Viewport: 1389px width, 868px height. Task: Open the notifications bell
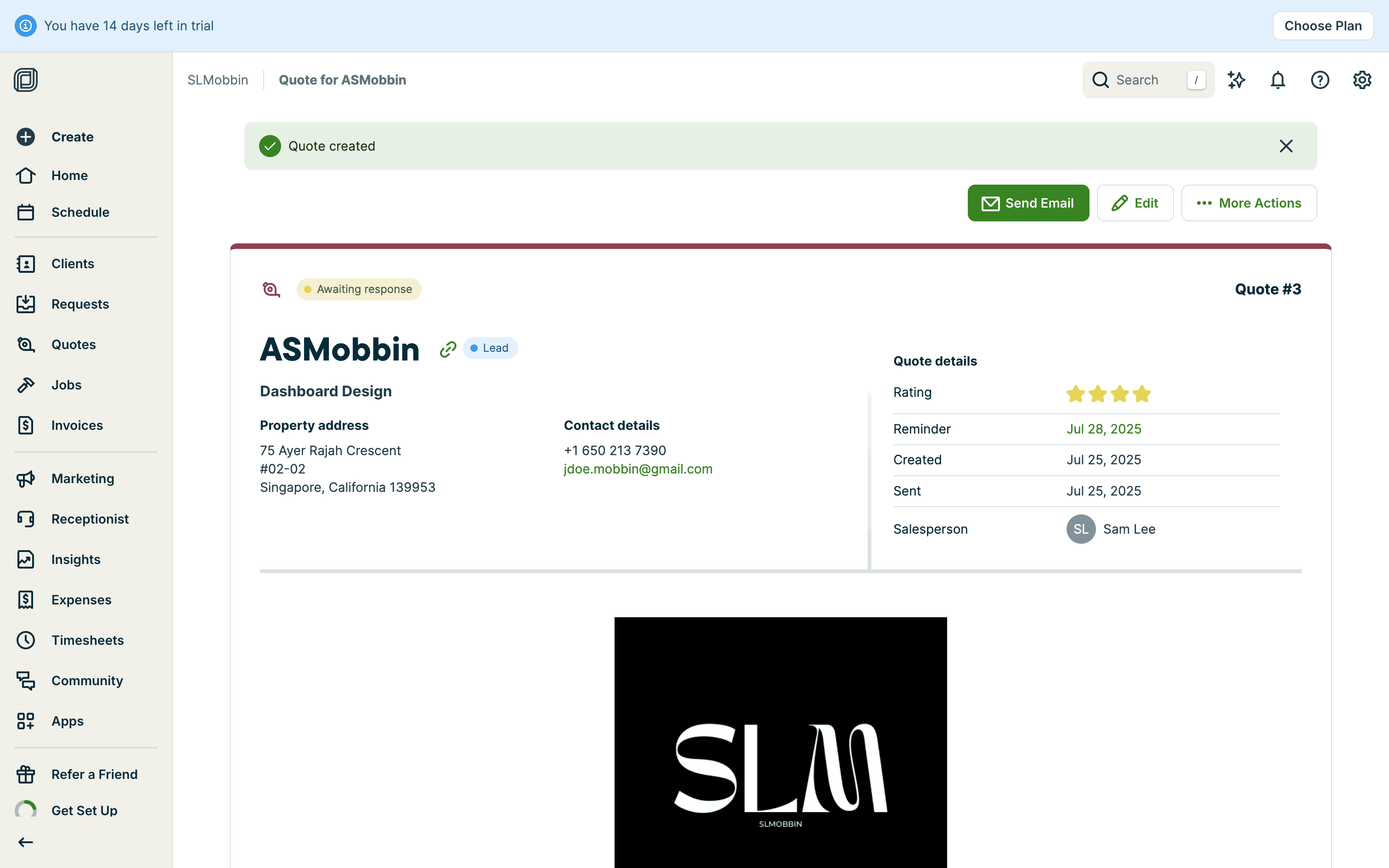click(x=1278, y=80)
